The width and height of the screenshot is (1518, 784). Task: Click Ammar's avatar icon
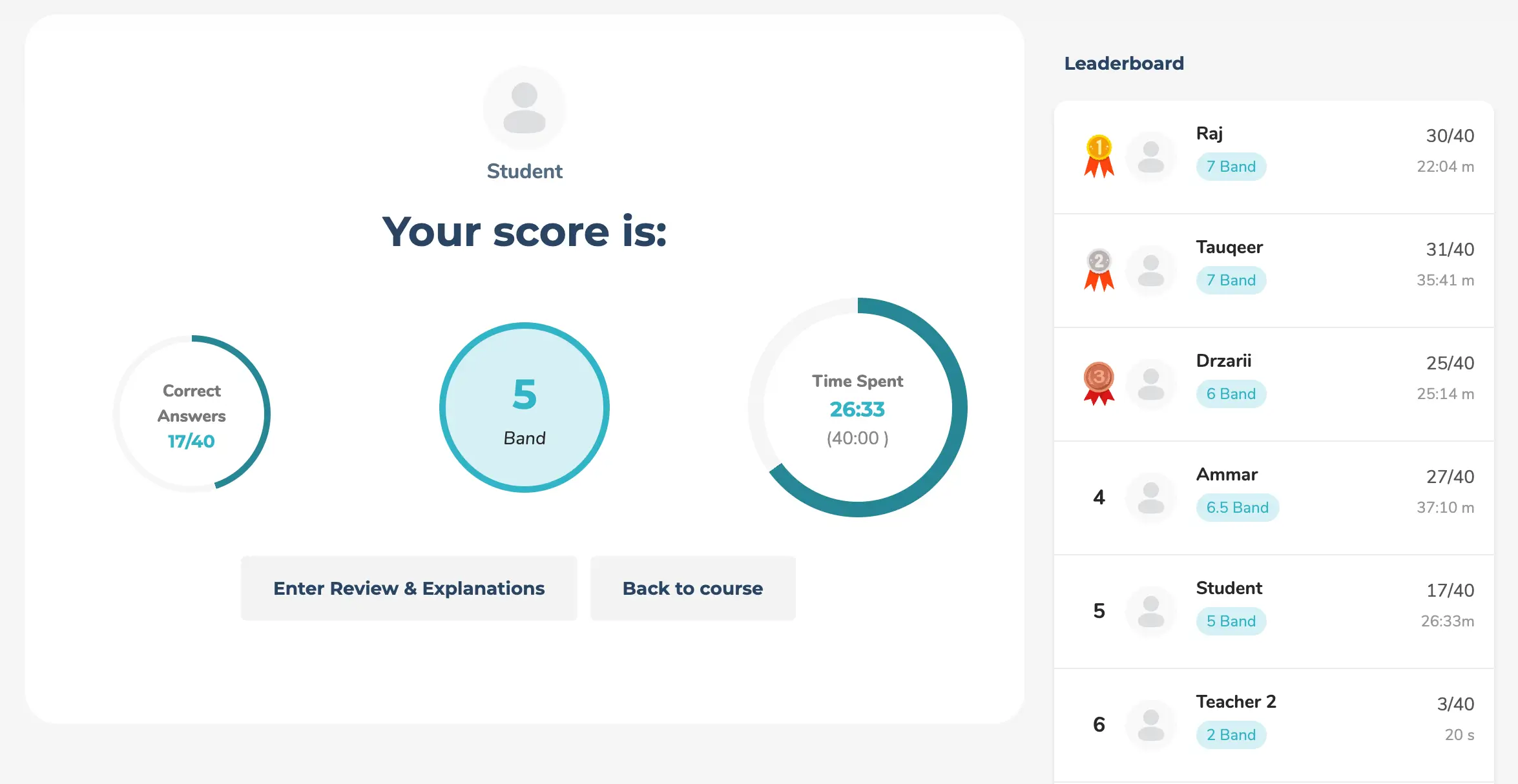click(x=1150, y=498)
